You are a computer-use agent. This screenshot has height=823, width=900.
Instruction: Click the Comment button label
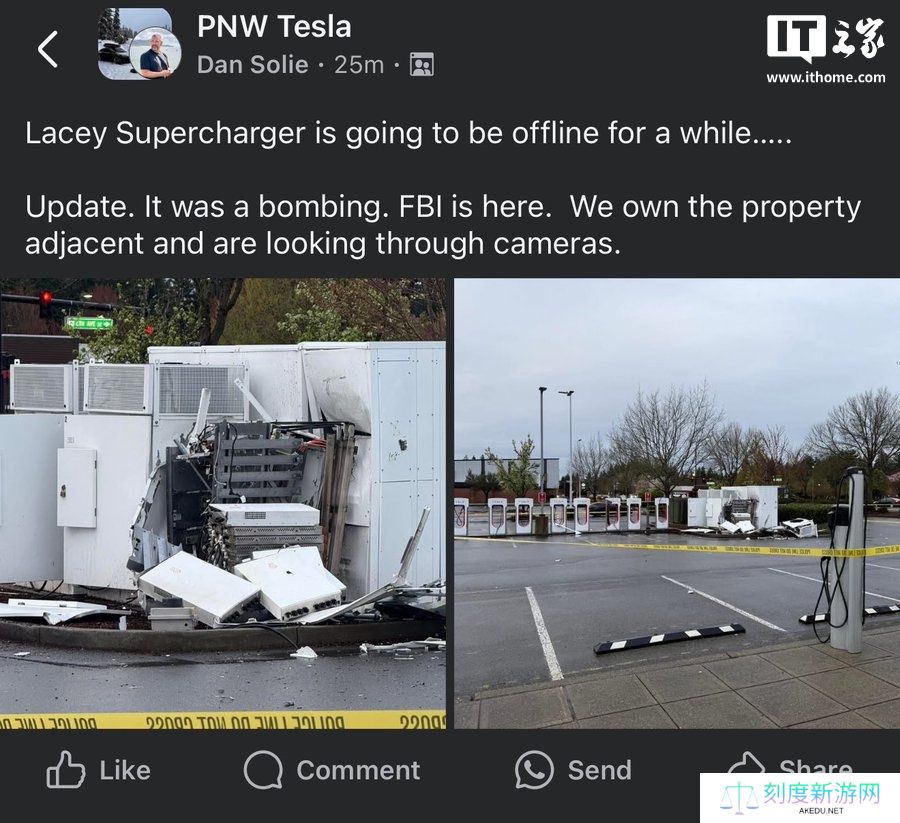pos(358,770)
